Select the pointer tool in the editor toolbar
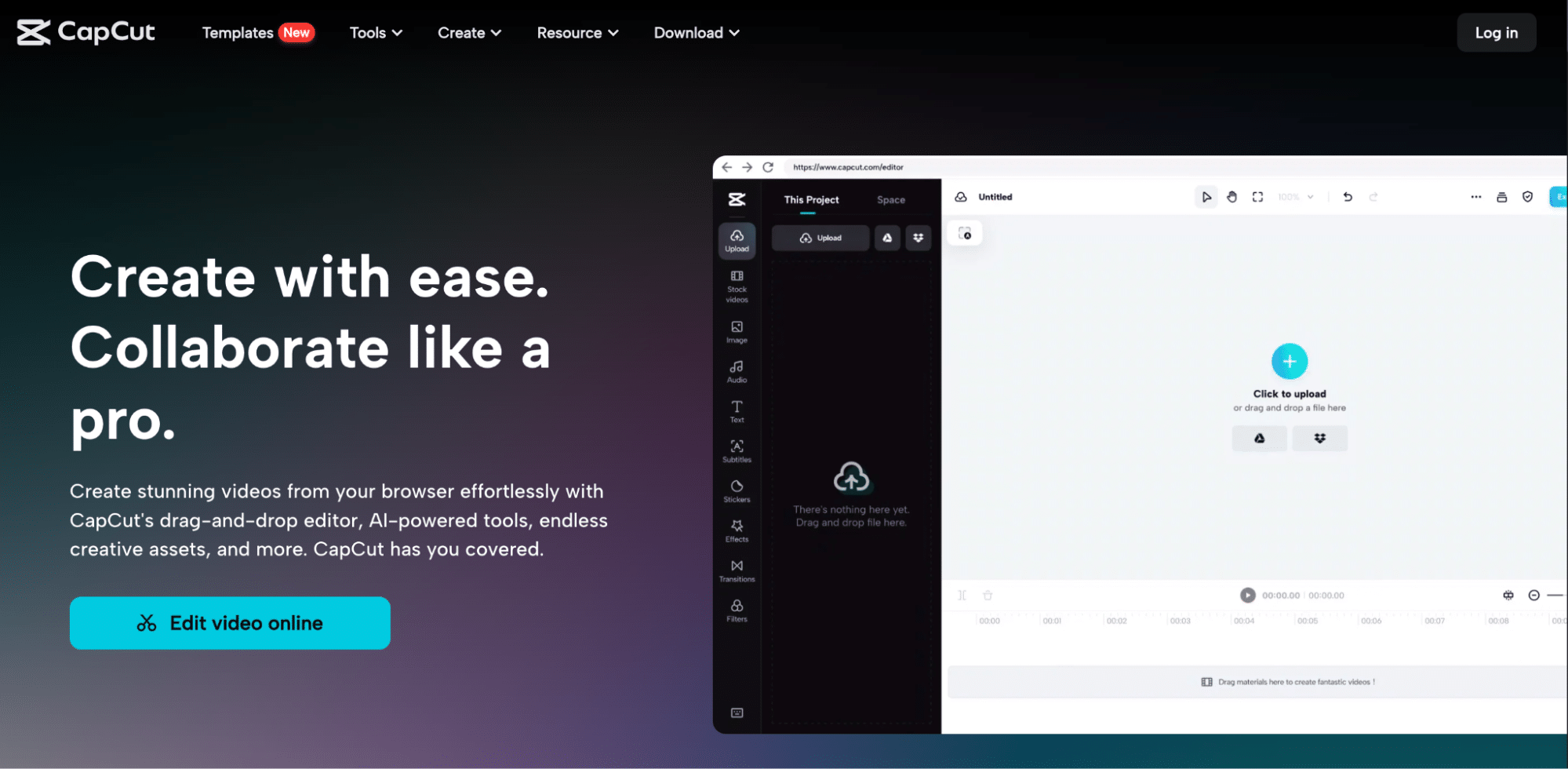 click(x=1206, y=197)
